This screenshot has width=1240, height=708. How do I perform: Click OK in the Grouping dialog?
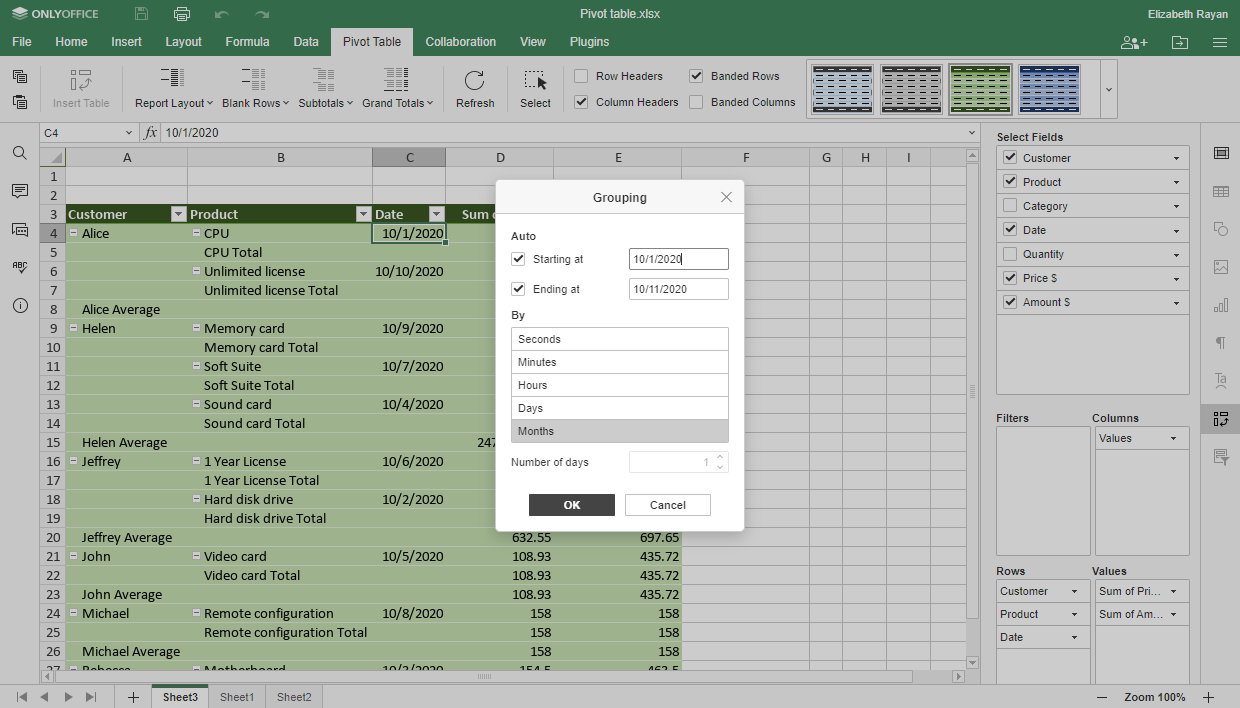point(572,505)
